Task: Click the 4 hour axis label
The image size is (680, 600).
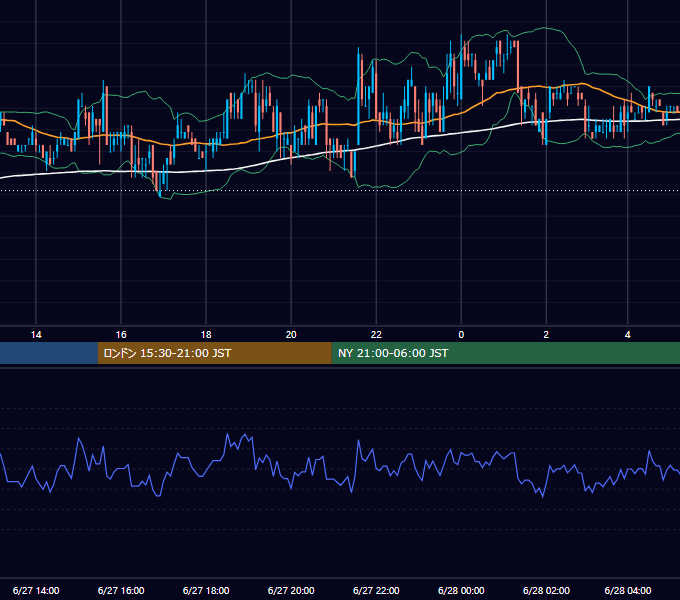Action: [628, 335]
